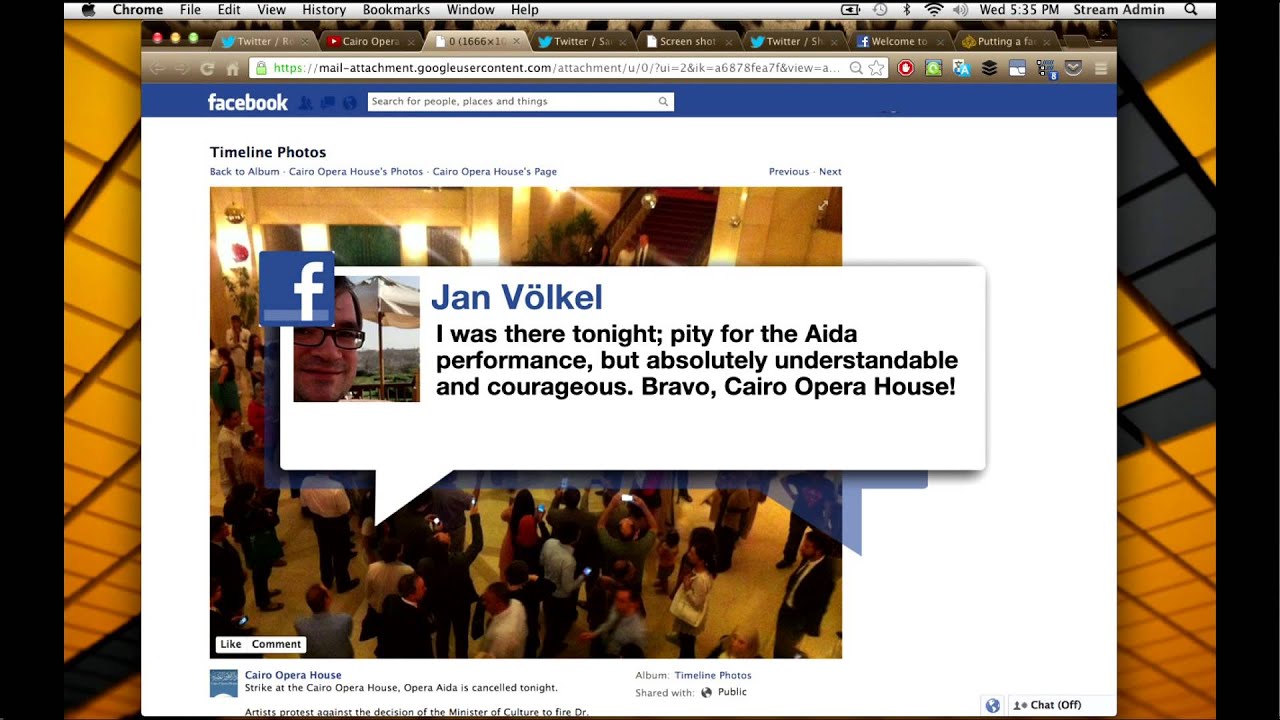
Task: Close the 'Welcome to' Facebook tab
Action: point(941,42)
